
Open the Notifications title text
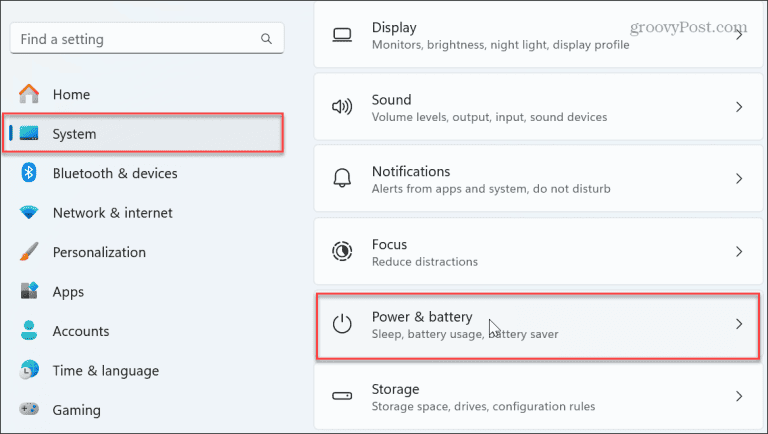click(410, 171)
